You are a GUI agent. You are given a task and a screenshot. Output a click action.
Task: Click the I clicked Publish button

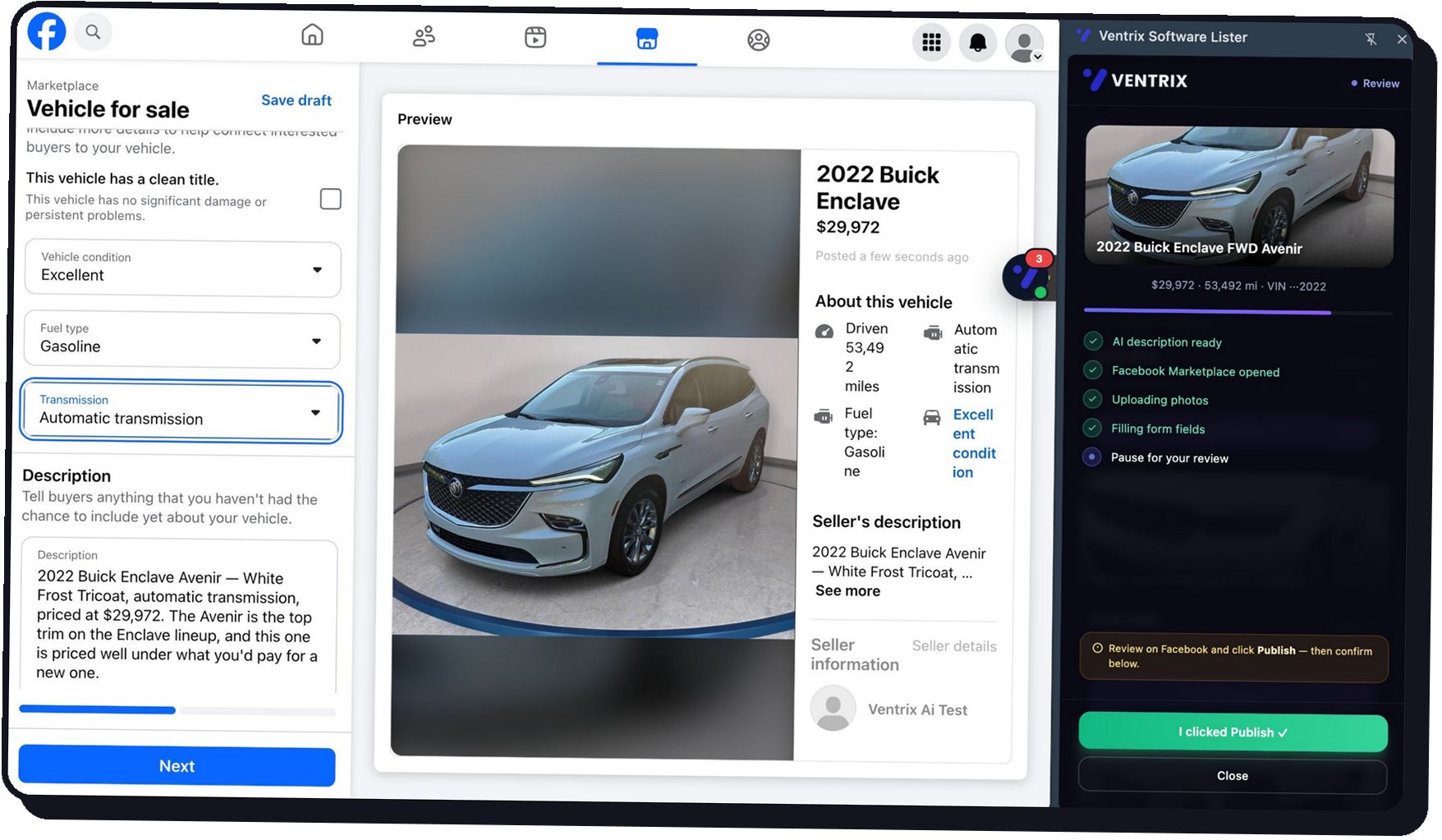click(x=1233, y=732)
